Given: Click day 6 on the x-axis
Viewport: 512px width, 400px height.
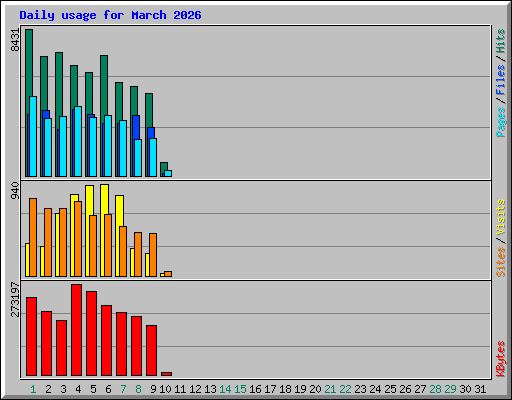Looking at the screenshot, I should [x=108, y=389].
